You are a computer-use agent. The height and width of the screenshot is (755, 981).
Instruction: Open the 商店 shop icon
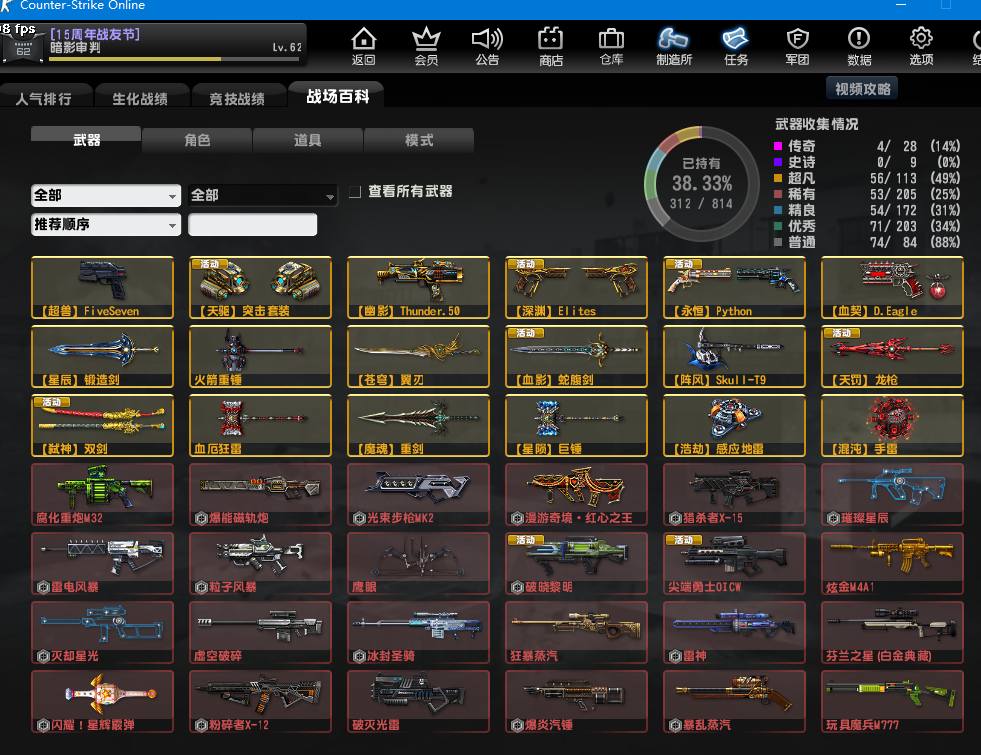point(551,46)
